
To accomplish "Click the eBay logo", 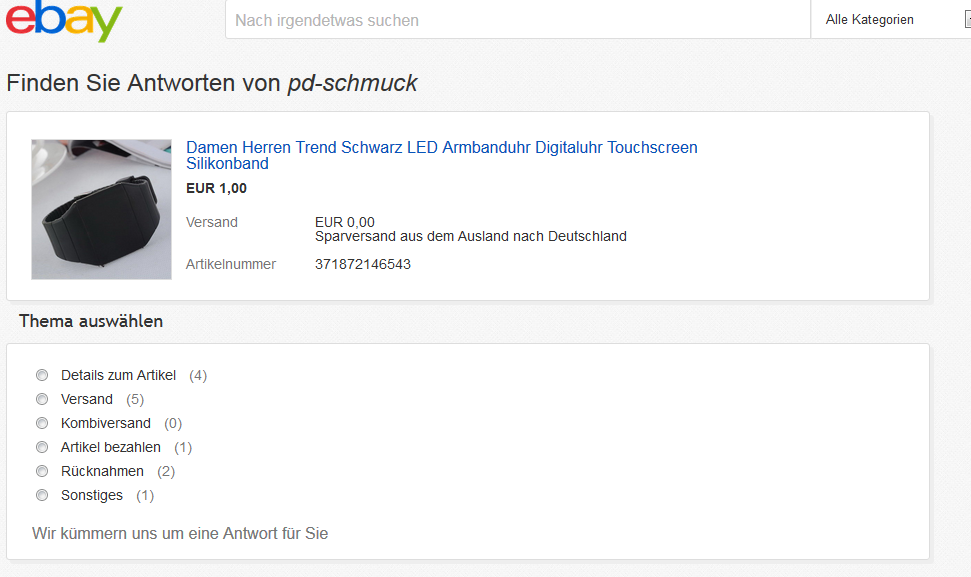I will [x=64, y=20].
